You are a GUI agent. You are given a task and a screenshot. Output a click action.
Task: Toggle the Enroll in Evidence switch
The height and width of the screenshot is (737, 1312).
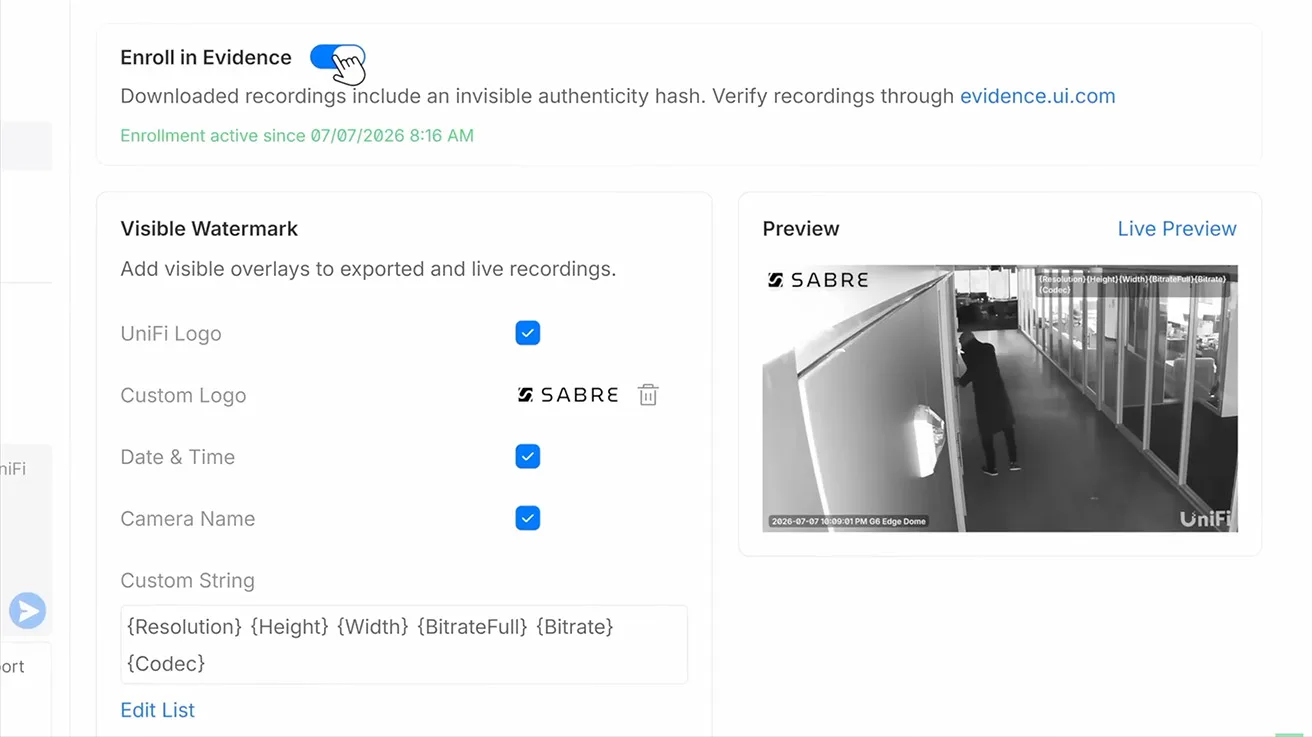[x=337, y=58]
